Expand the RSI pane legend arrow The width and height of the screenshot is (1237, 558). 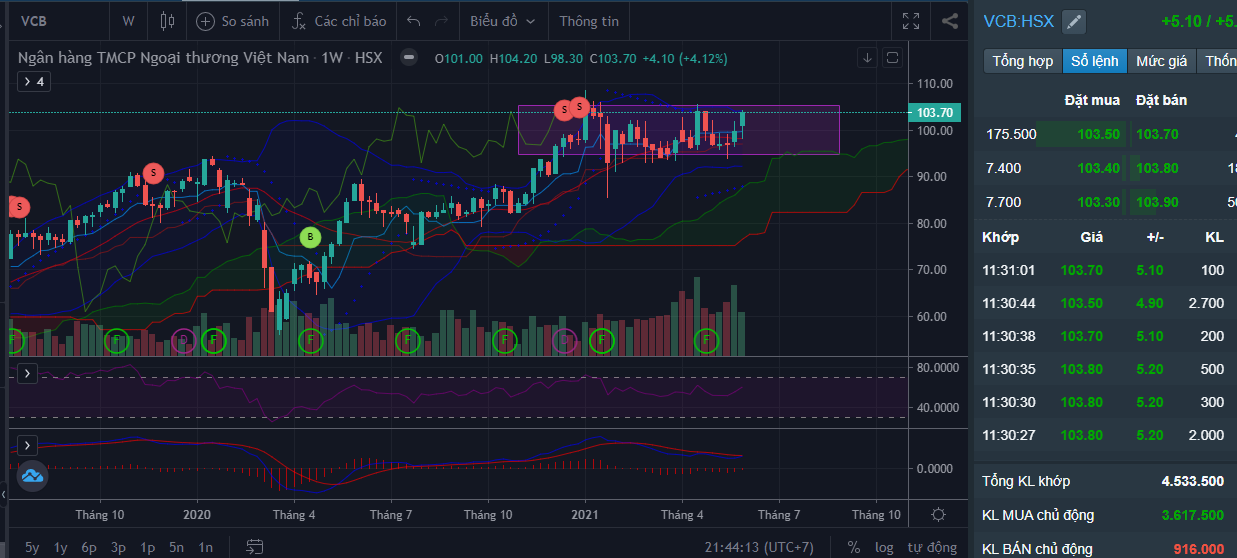[x=28, y=373]
